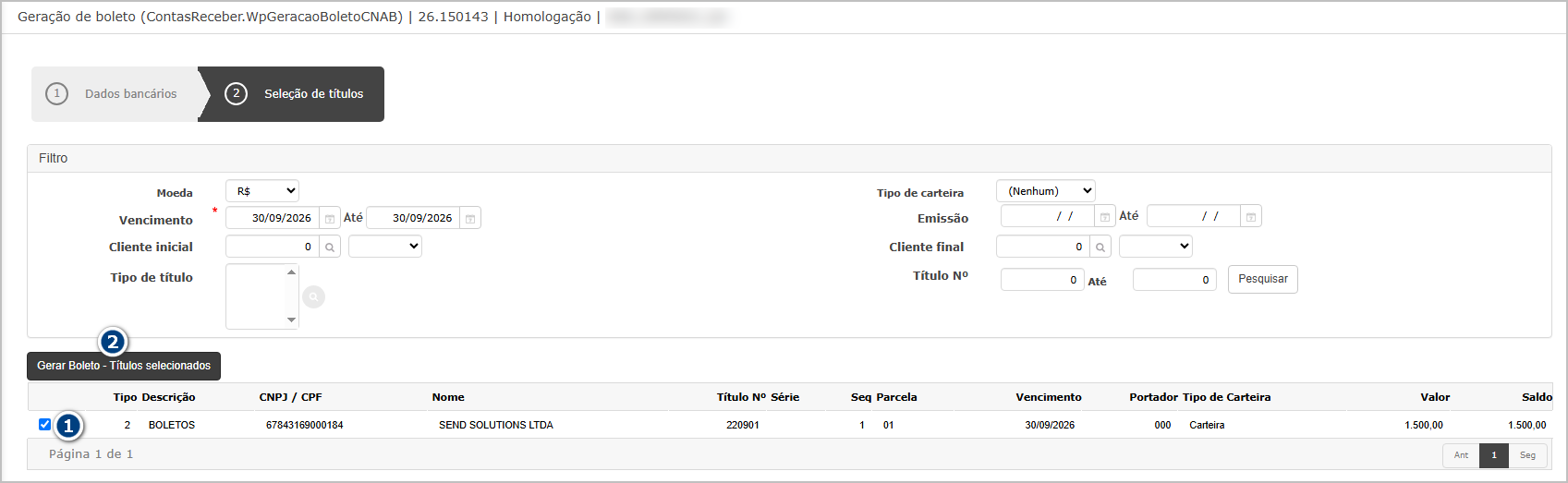Open dropdown next to Cliente final

(1156, 247)
